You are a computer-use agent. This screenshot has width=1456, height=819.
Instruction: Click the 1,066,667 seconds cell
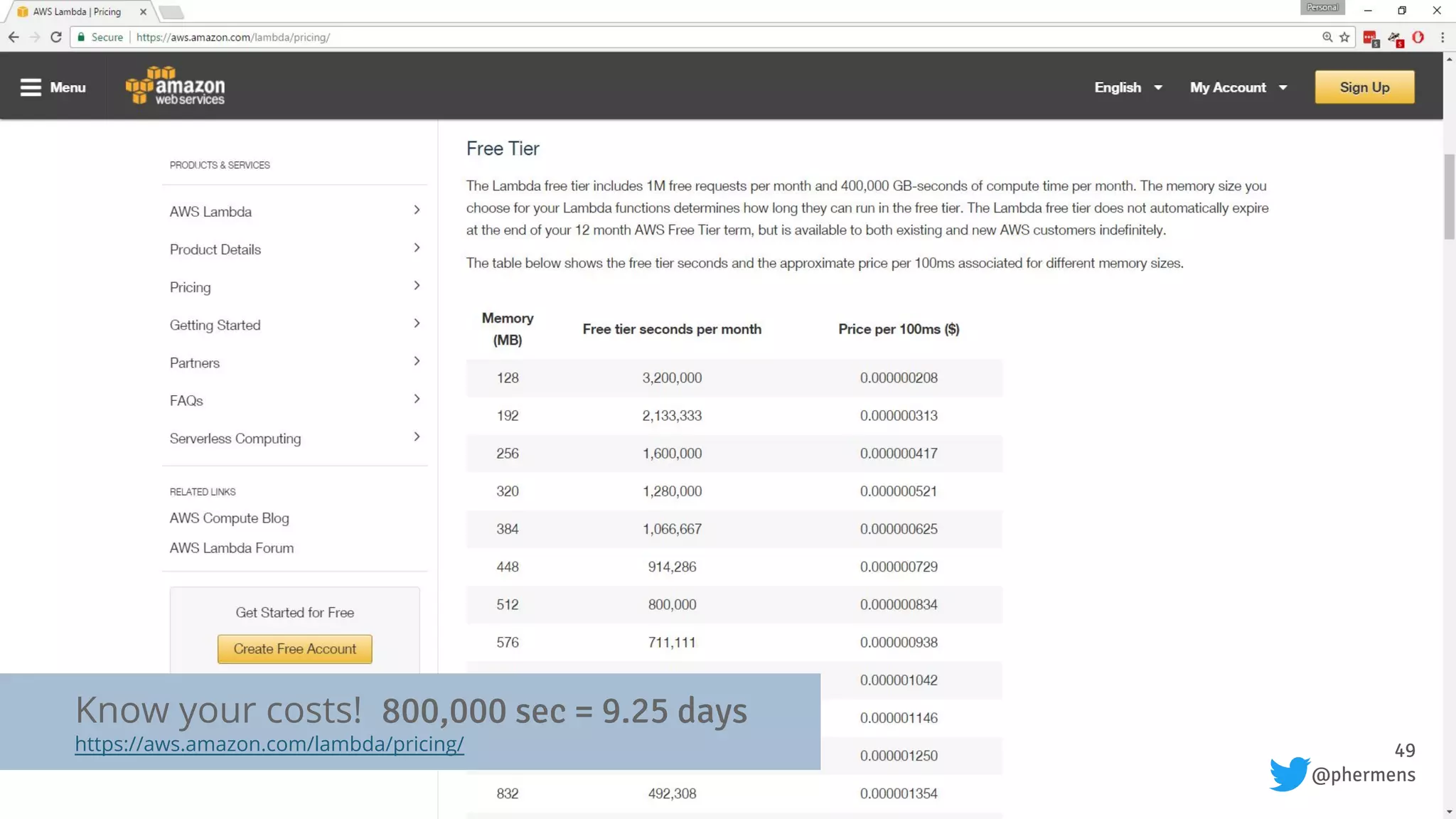(x=672, y=528)
